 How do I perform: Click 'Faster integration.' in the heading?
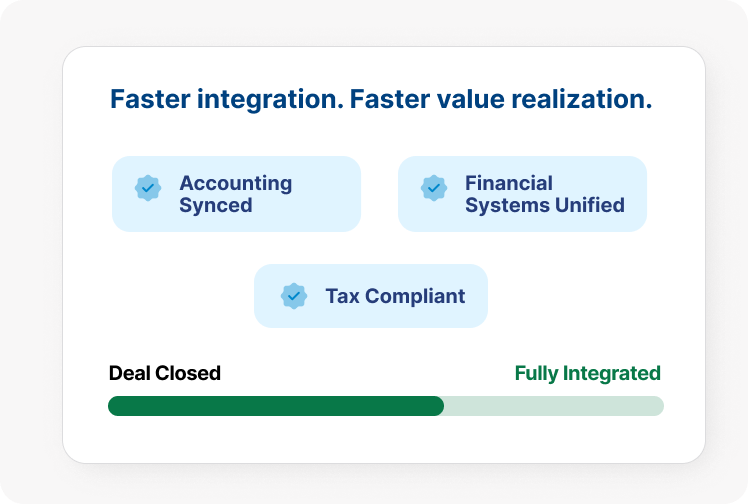(226, 99)
